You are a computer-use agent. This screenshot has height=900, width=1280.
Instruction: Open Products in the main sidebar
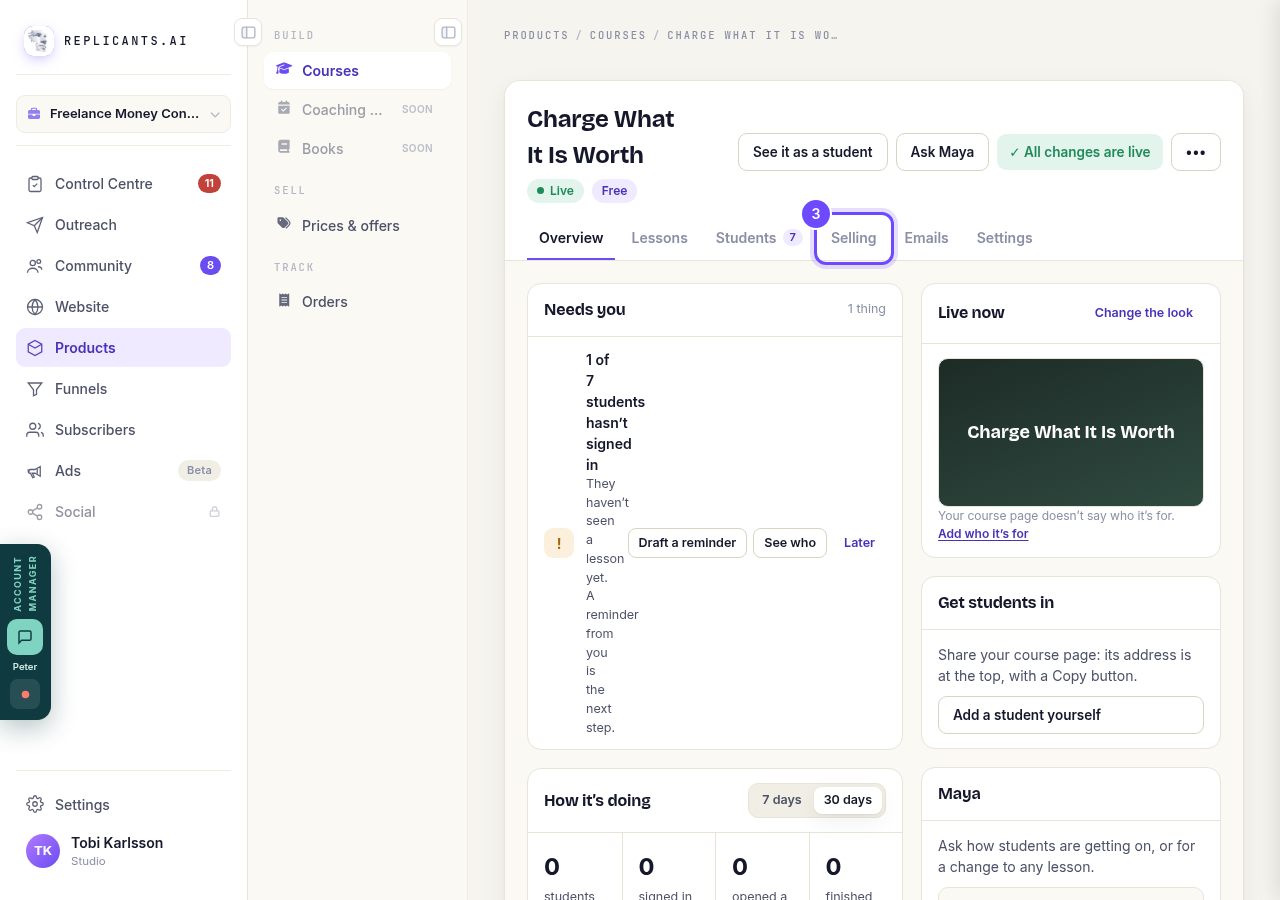click(123, 348)
